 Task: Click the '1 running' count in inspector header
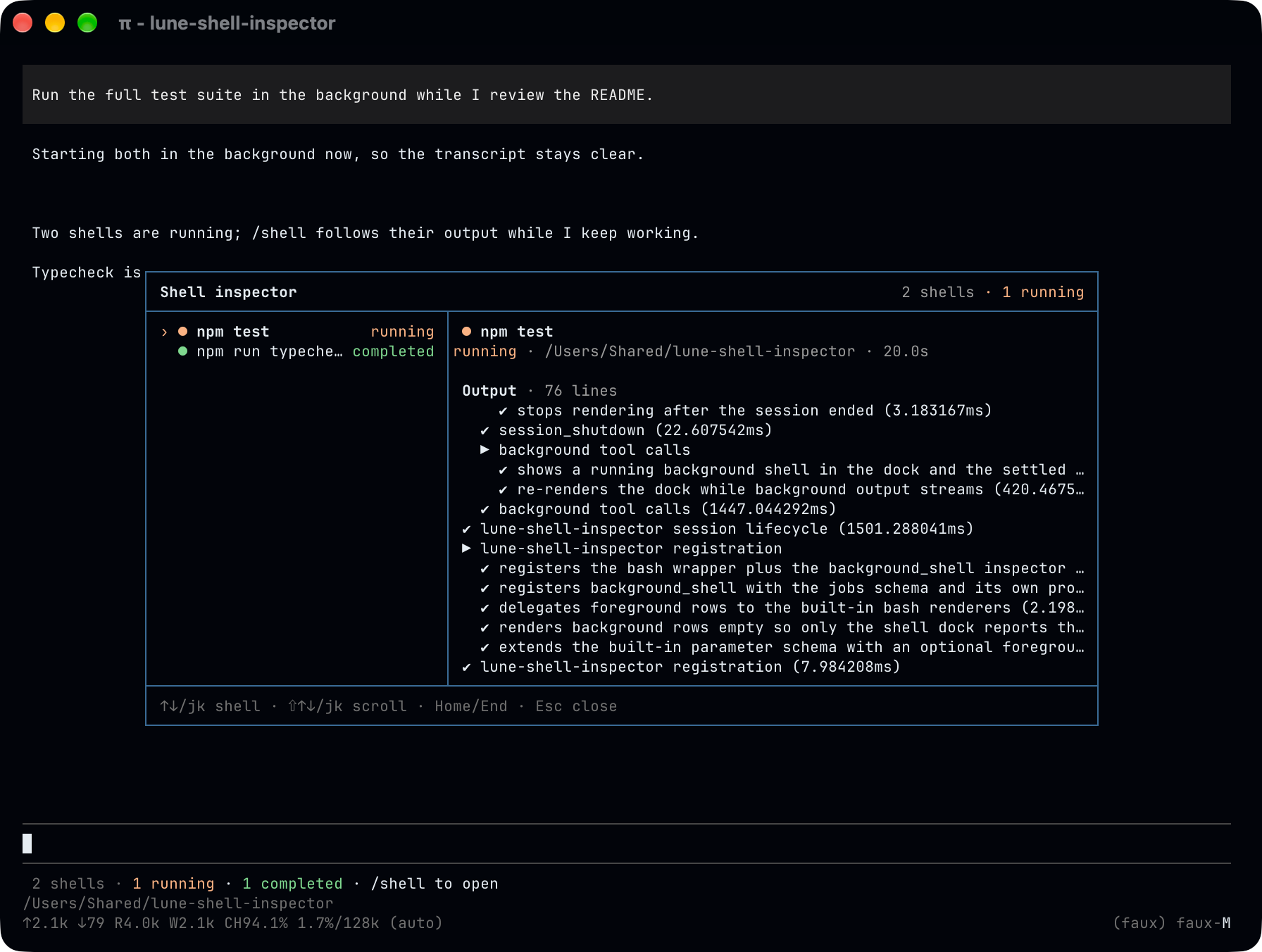(1043, 292)
